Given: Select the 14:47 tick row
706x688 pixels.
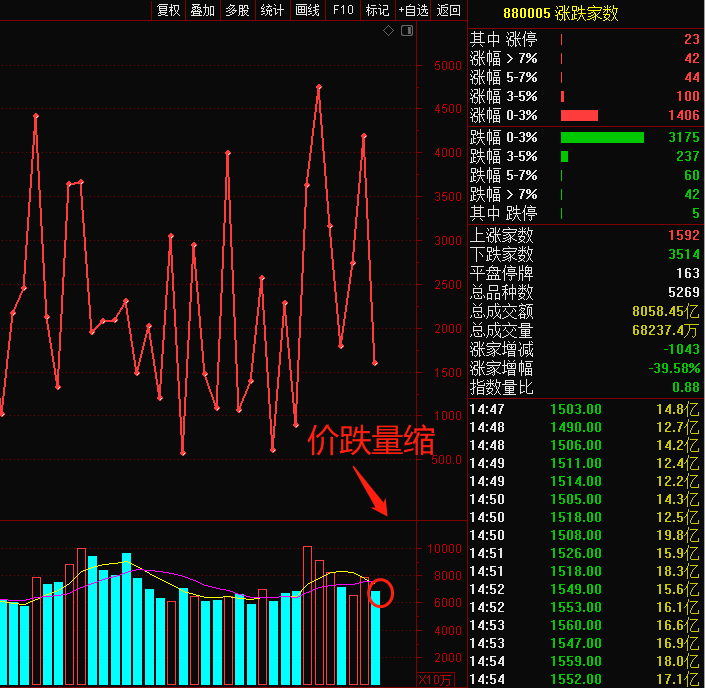Looking at the screenshot, I should click(584, 409).
